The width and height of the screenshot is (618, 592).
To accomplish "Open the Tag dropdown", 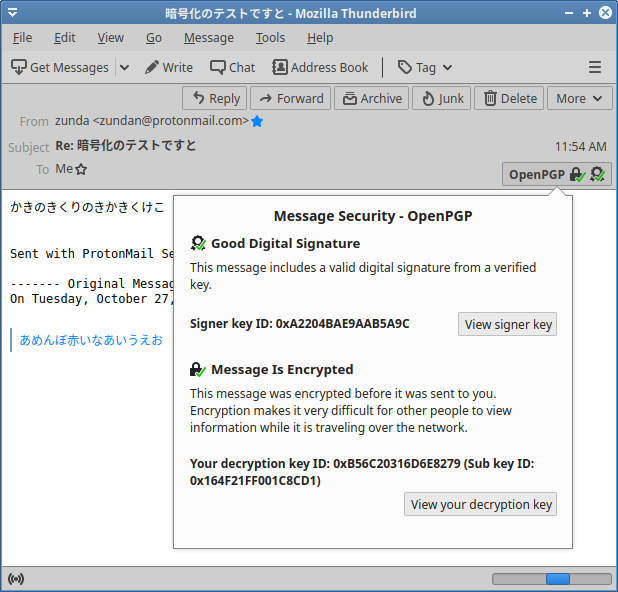I will 425,67.
